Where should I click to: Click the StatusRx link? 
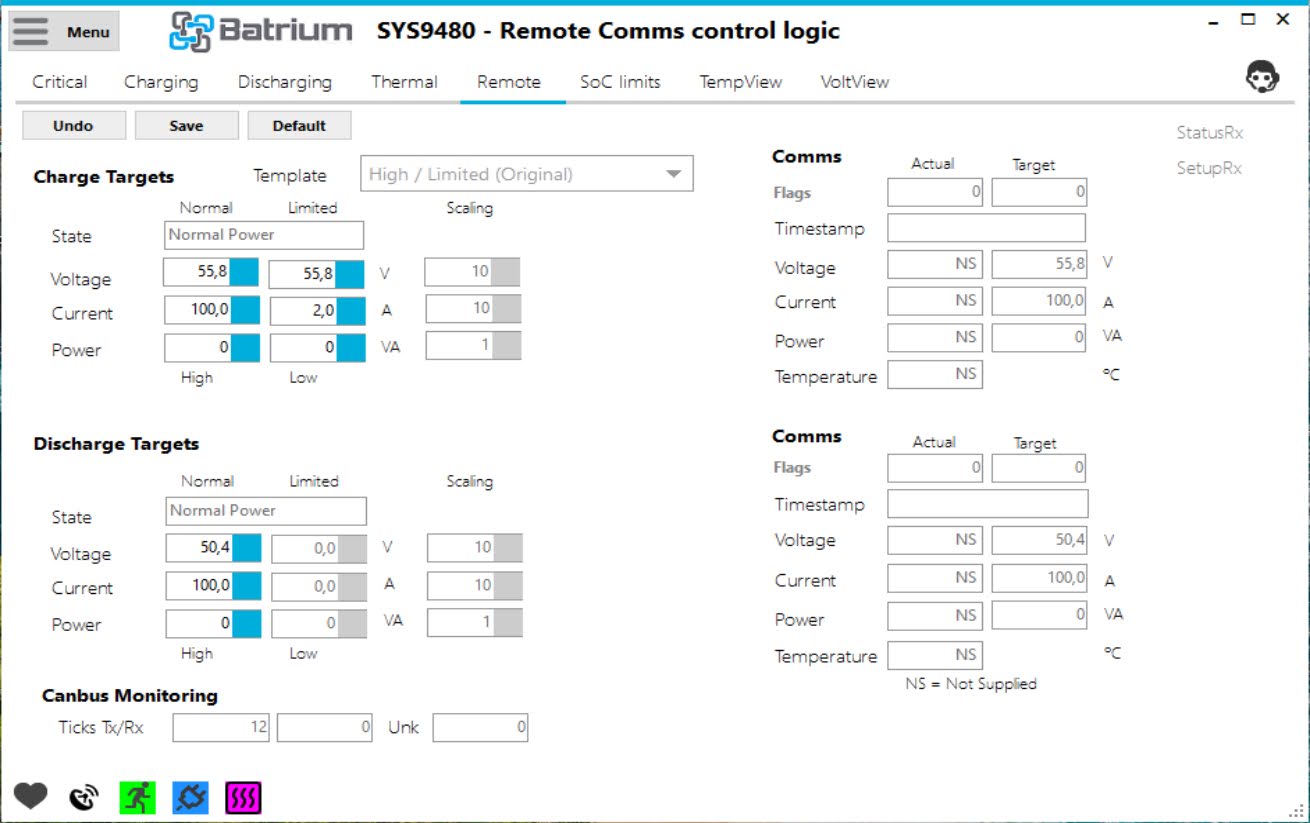click(1209, 133)
